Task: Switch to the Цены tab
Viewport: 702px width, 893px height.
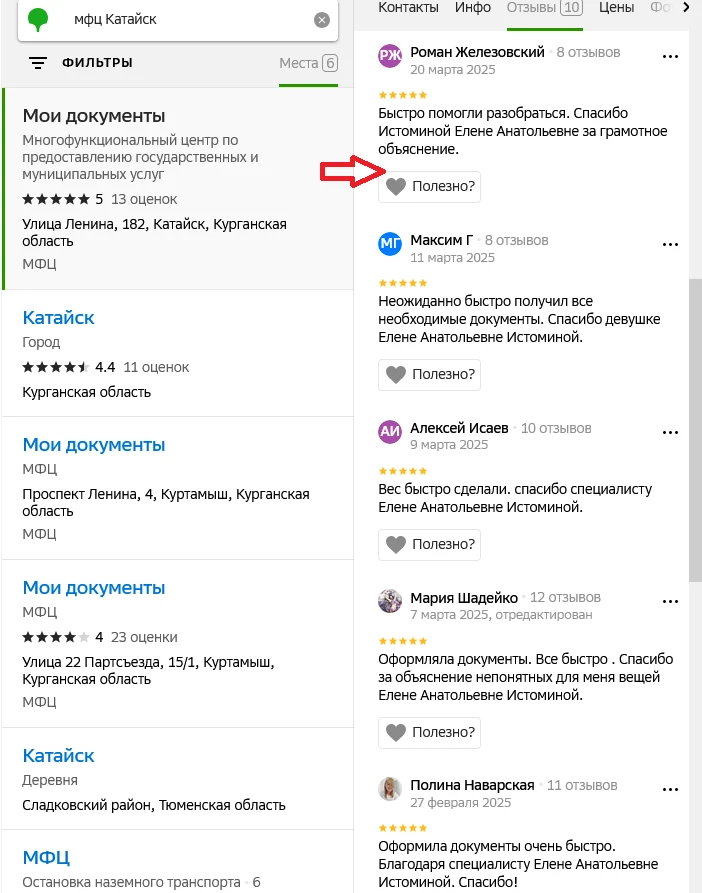Action: tap(616, 8)
